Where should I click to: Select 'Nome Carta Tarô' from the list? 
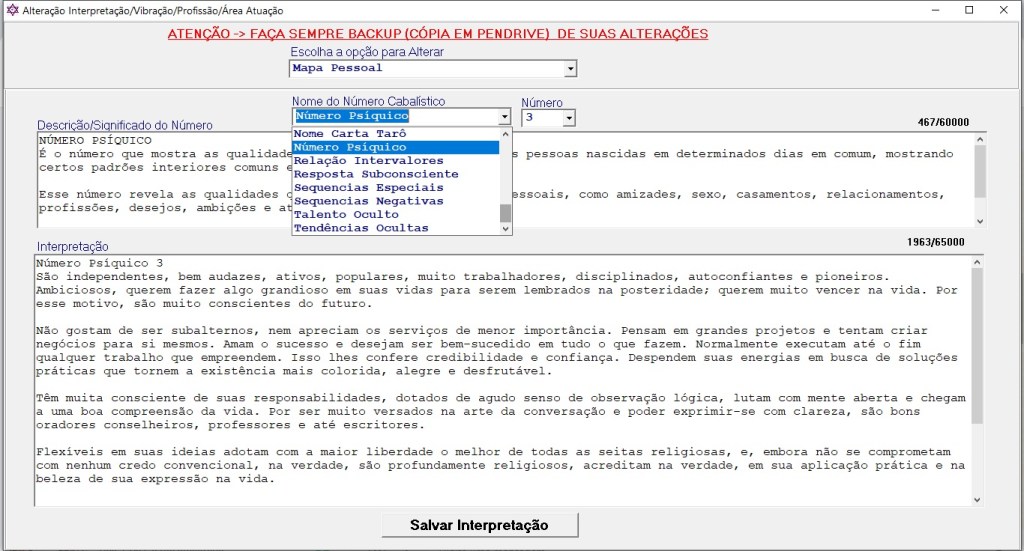coord(350,134)
